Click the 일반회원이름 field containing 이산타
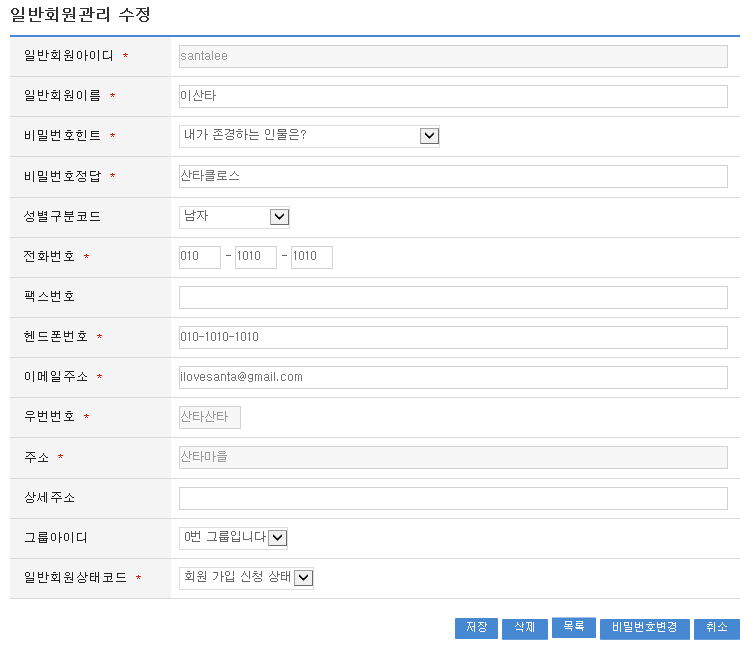 pos(452,96)
